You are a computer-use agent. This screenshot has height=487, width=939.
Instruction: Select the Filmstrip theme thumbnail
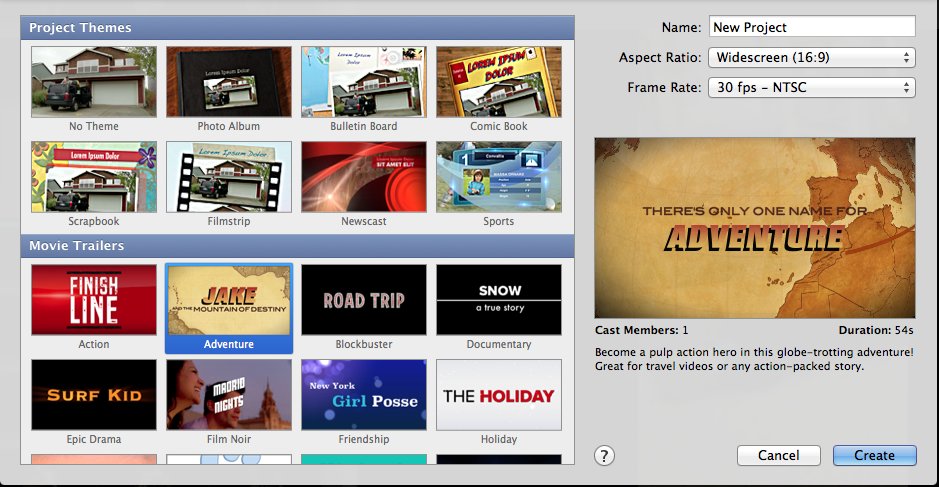pos(229,177)
